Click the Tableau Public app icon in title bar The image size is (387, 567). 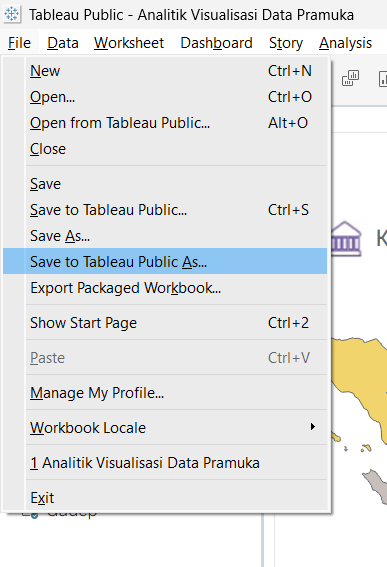coord(12,14)
